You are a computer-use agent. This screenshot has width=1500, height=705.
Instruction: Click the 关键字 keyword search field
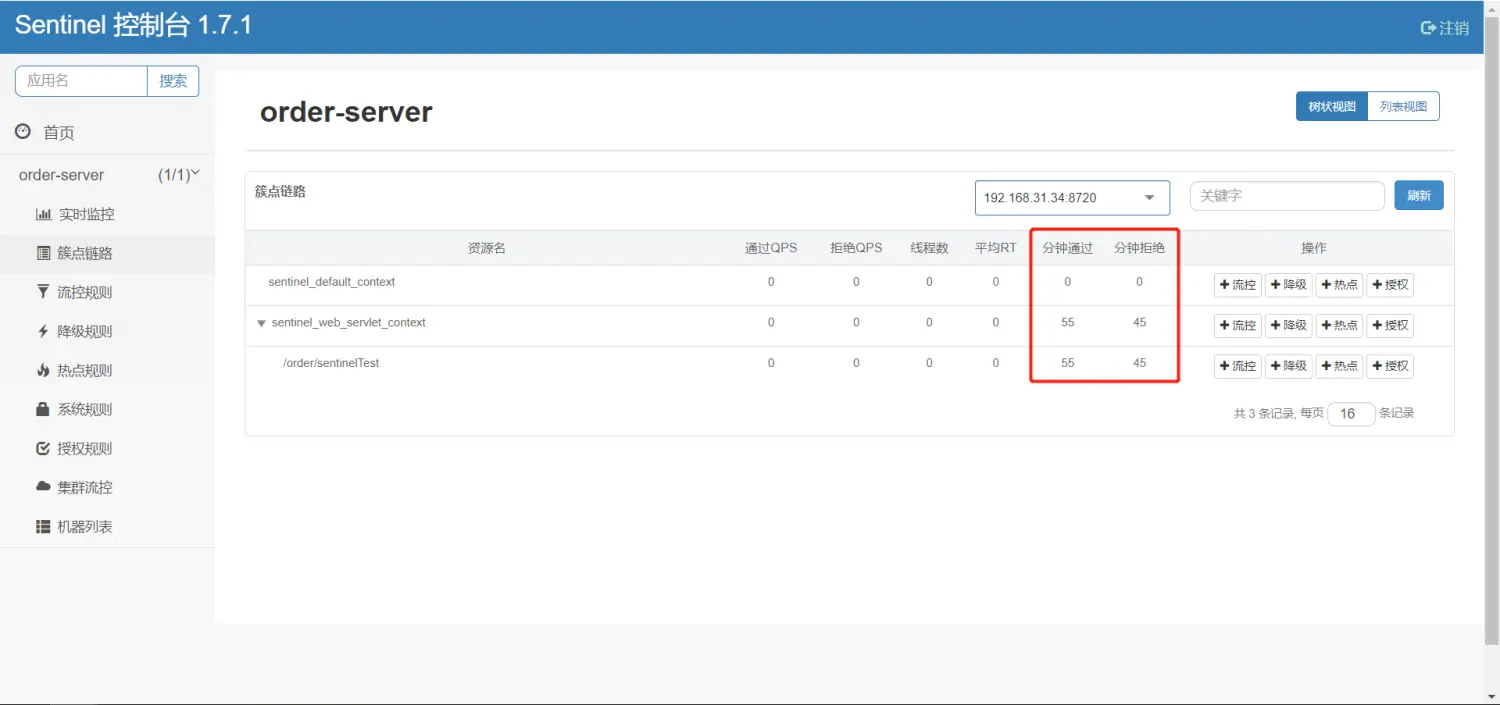click(1286, 196)
